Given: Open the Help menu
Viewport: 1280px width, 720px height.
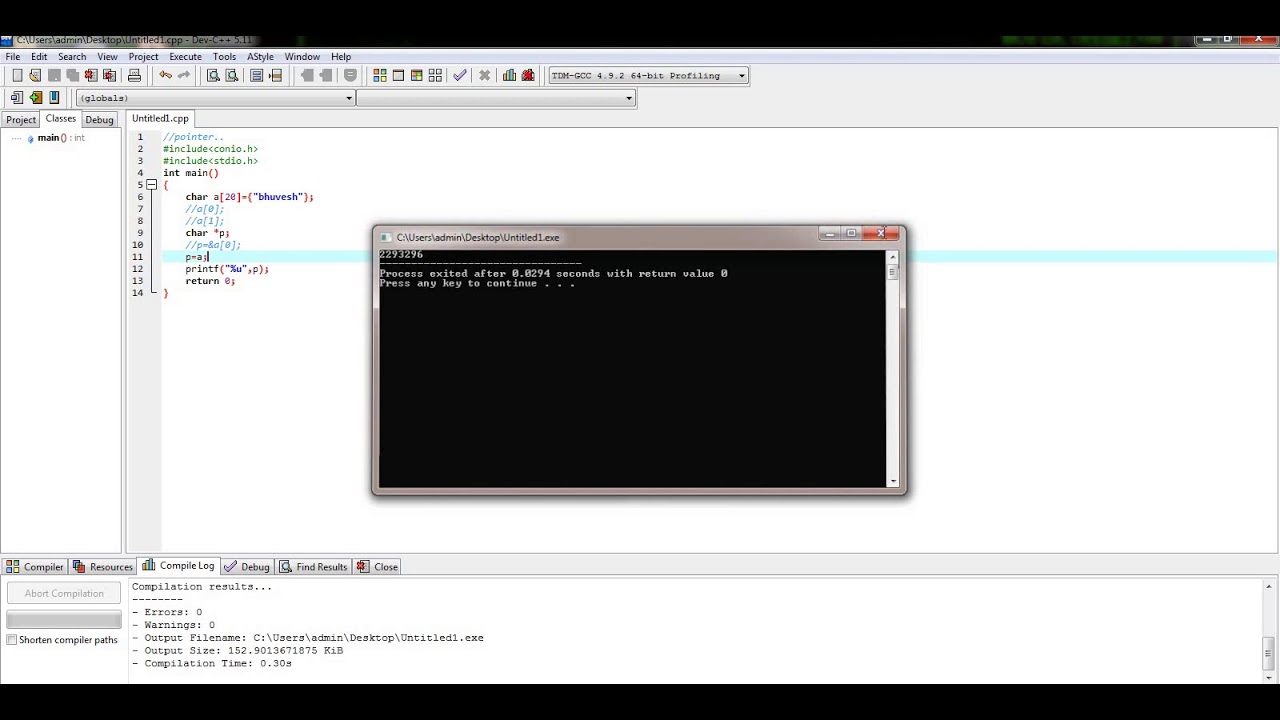Looking at the screenshot, I should (x=341, y=57).
